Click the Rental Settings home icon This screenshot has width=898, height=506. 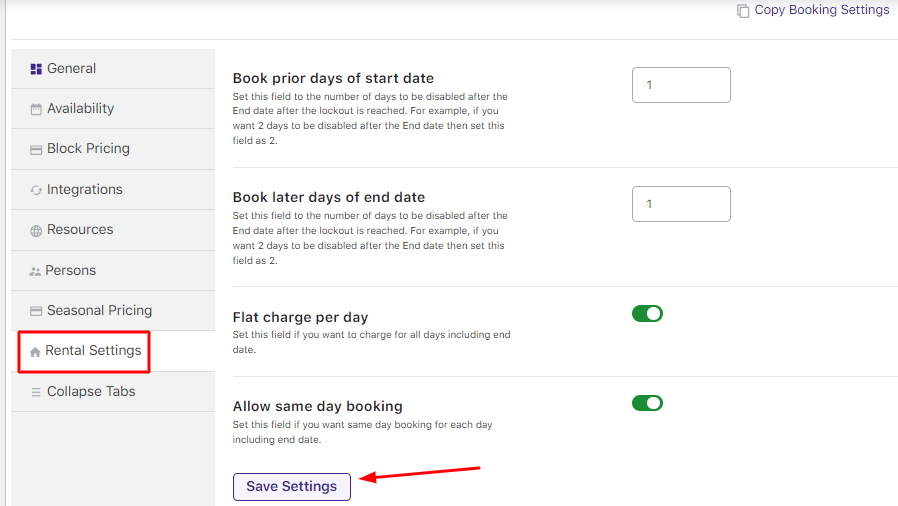35,352
